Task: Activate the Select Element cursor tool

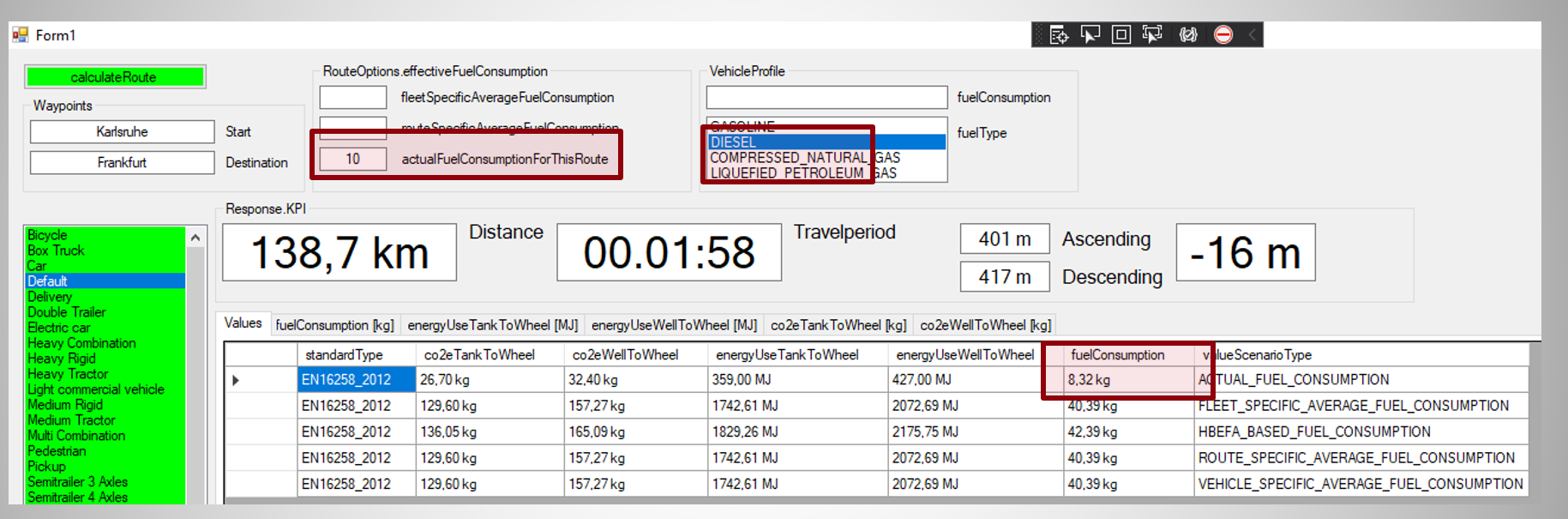Action: point(1090,34)
